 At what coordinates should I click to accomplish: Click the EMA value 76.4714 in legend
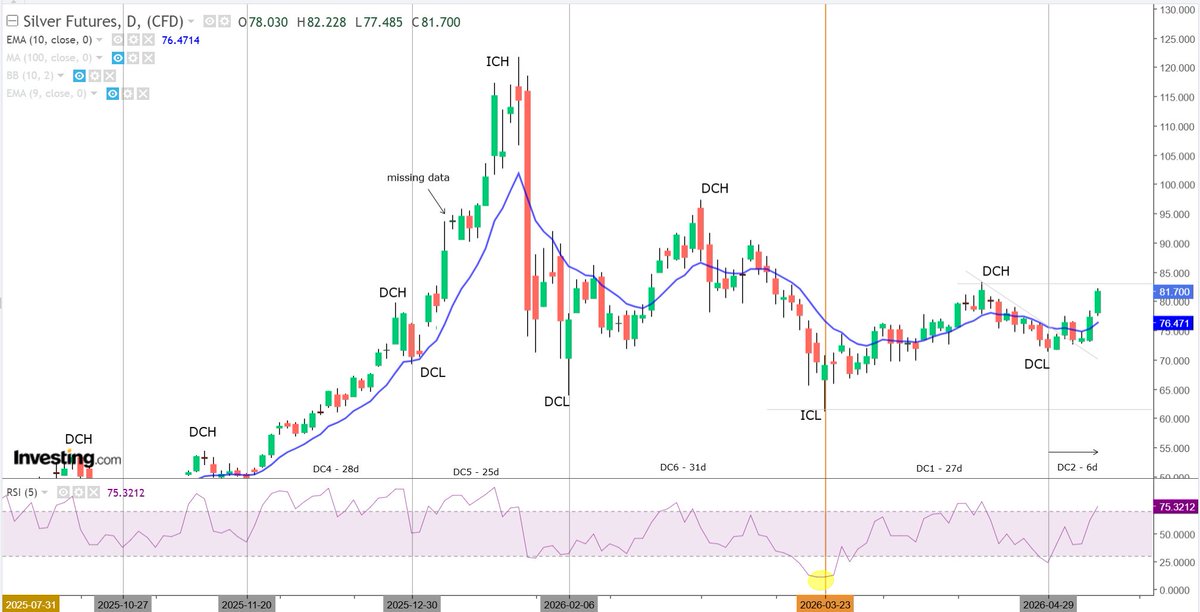tap(181, 40)
